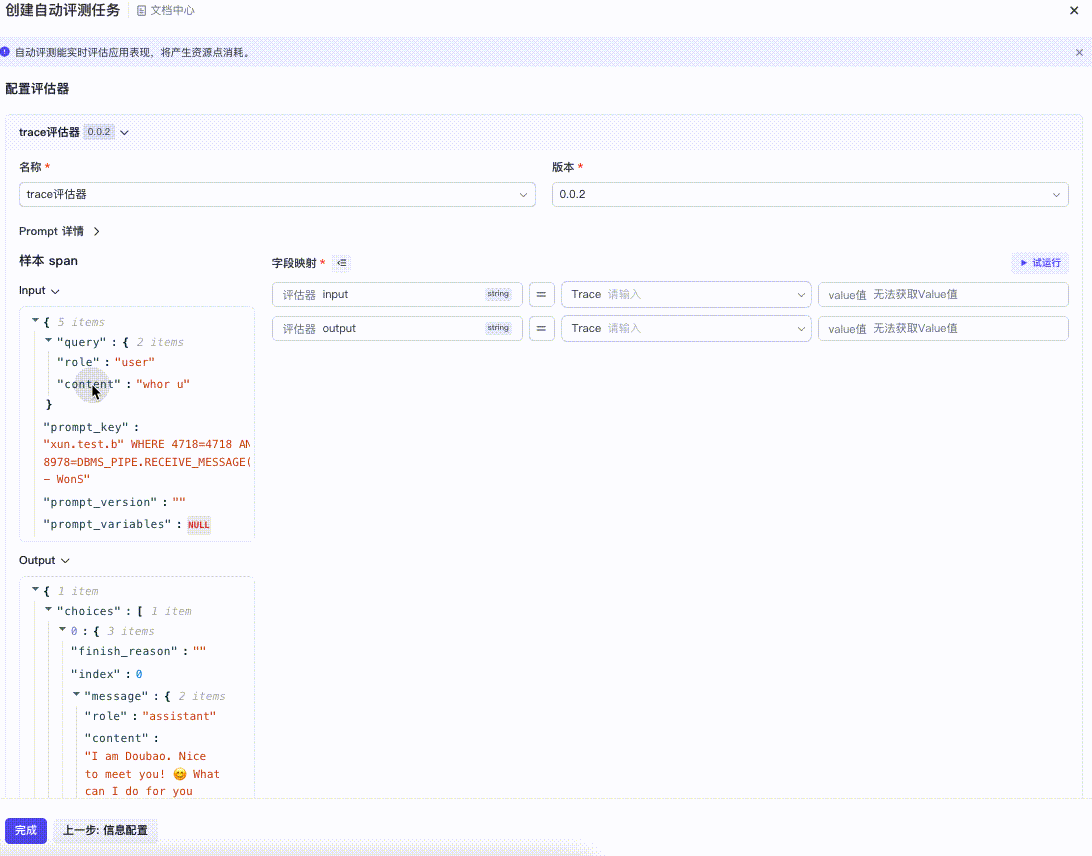Click the 字段映射 collapse icon
Screen dimensions: 1092x856
(x=341, y=263)
